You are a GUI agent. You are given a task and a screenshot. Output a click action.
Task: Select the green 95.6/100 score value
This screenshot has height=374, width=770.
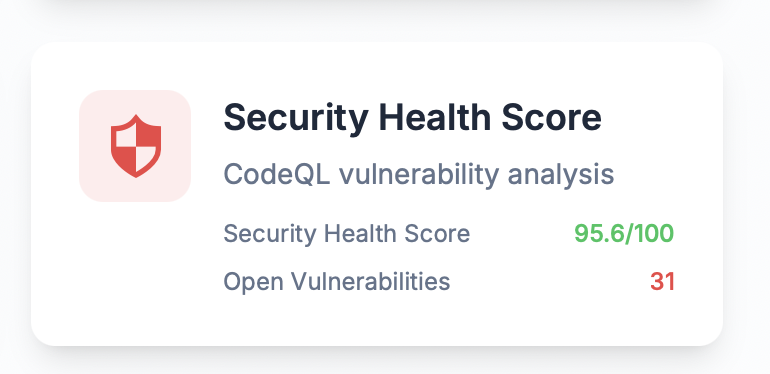click(x=624, y=234)
